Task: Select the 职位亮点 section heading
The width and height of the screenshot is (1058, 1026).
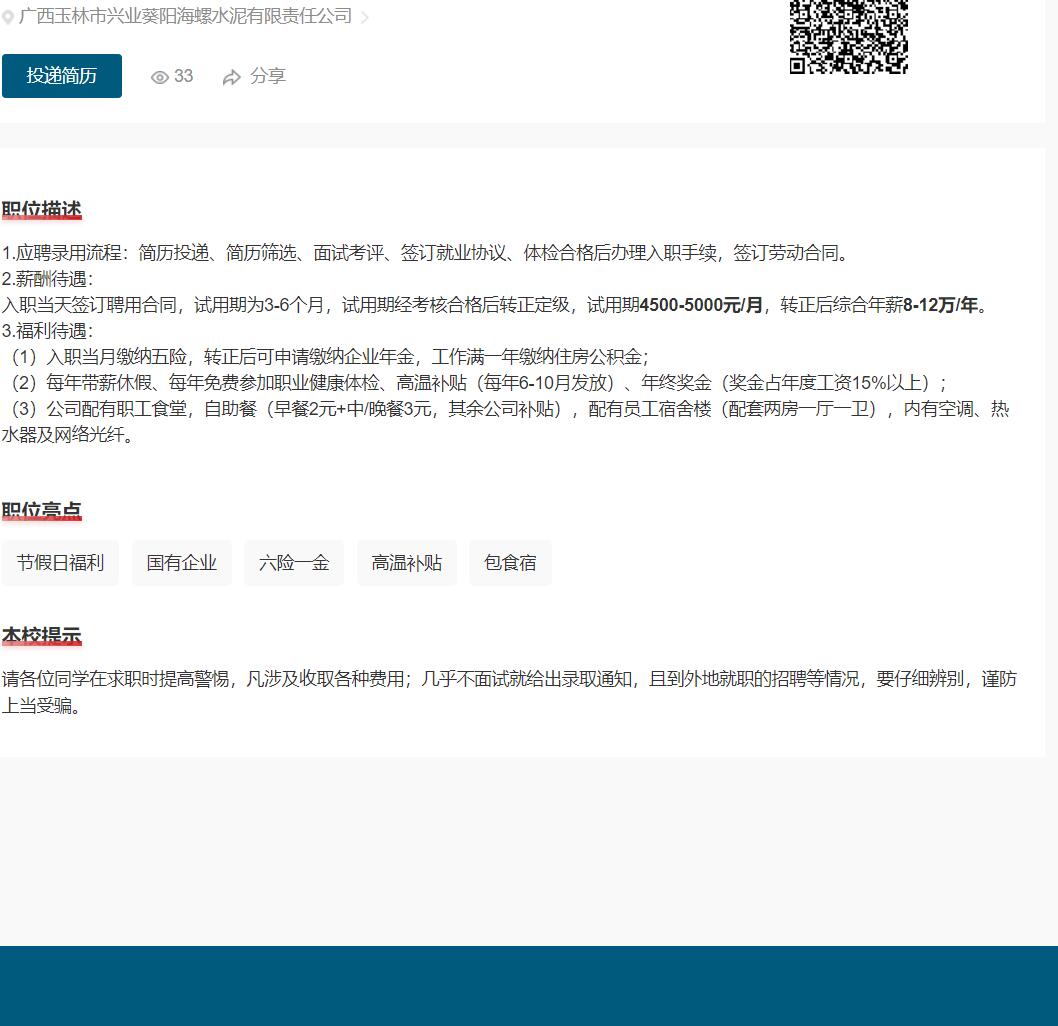Action: tap(41, 511)
